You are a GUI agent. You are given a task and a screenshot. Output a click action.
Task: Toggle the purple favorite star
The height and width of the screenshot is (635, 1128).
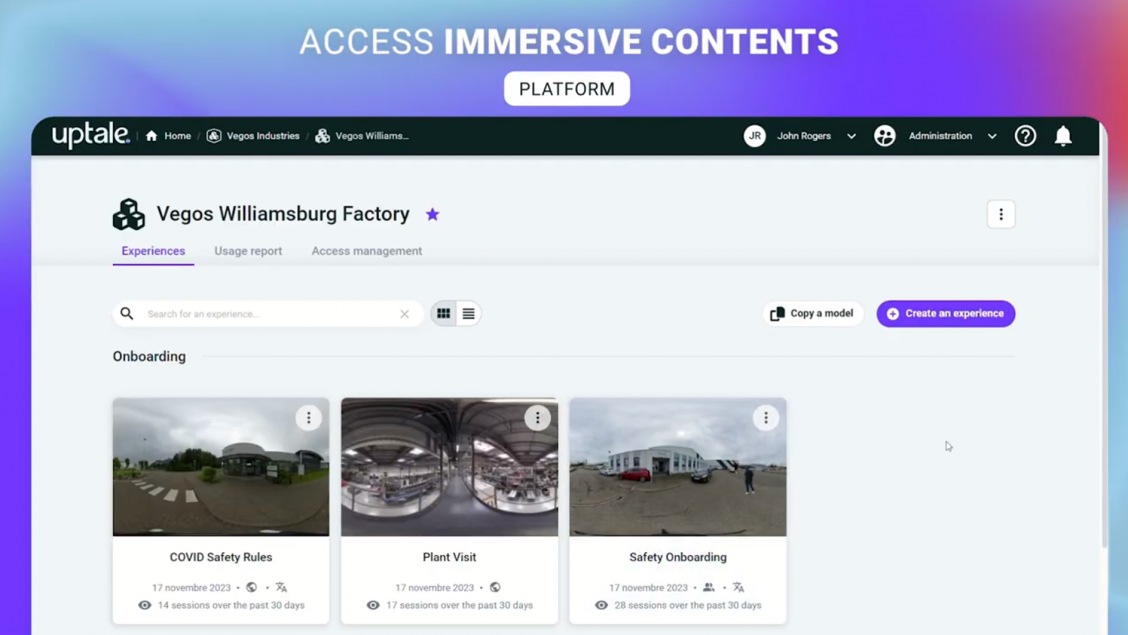432,214
